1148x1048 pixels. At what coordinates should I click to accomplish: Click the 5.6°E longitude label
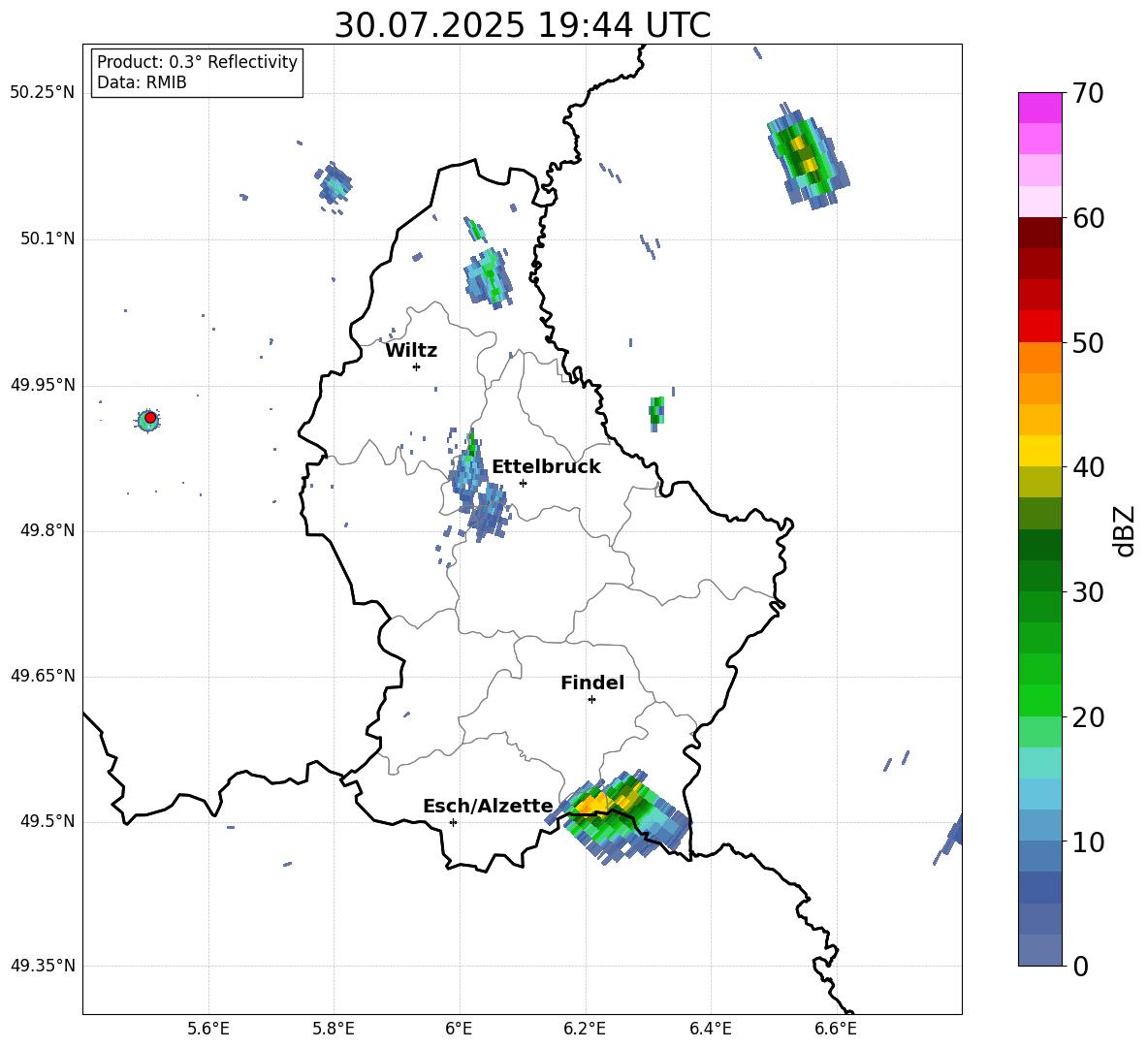208,1029
